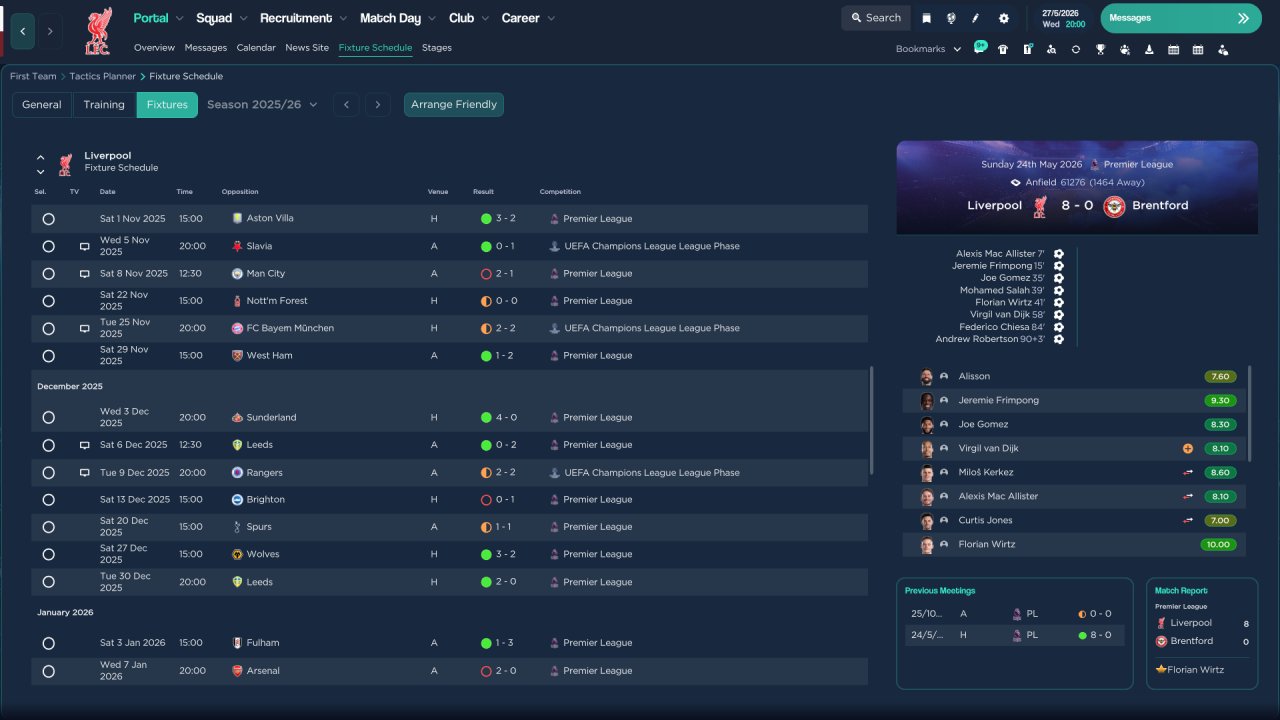Click the fixtures list scrollbar
Screen dimensions: 1280x720
872,420
